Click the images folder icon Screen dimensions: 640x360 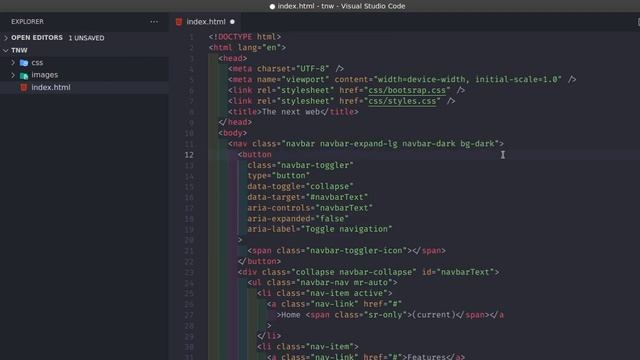tap(24, 75)
